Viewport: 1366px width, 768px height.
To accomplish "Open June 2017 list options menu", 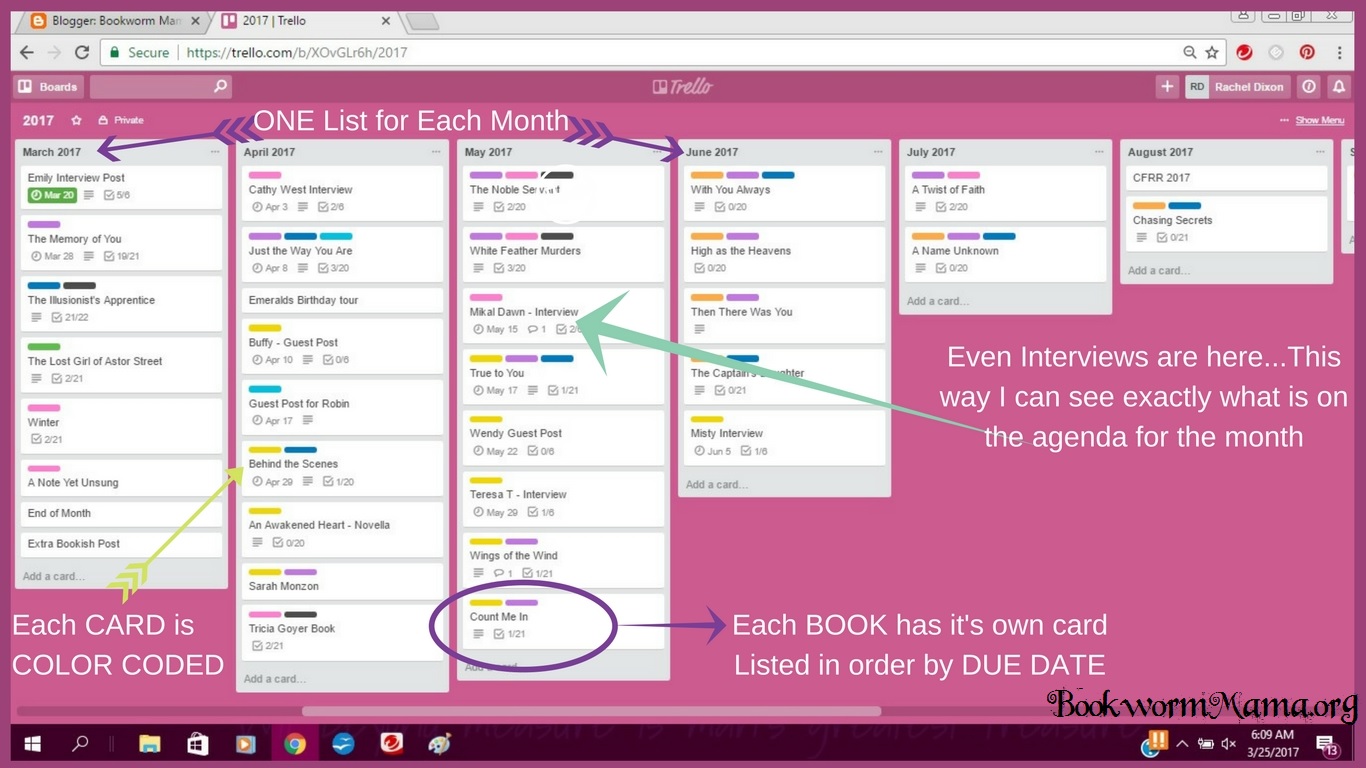I will pos(878,152).
